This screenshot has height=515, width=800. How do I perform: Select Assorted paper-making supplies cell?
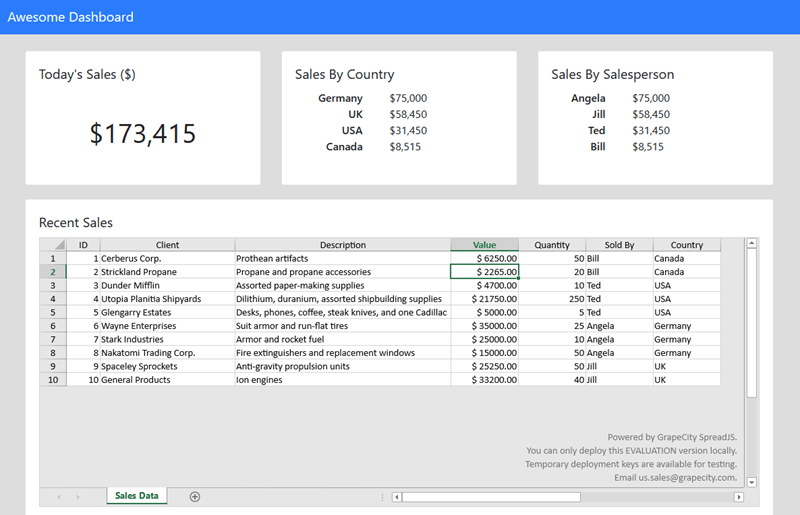[342, 285]
